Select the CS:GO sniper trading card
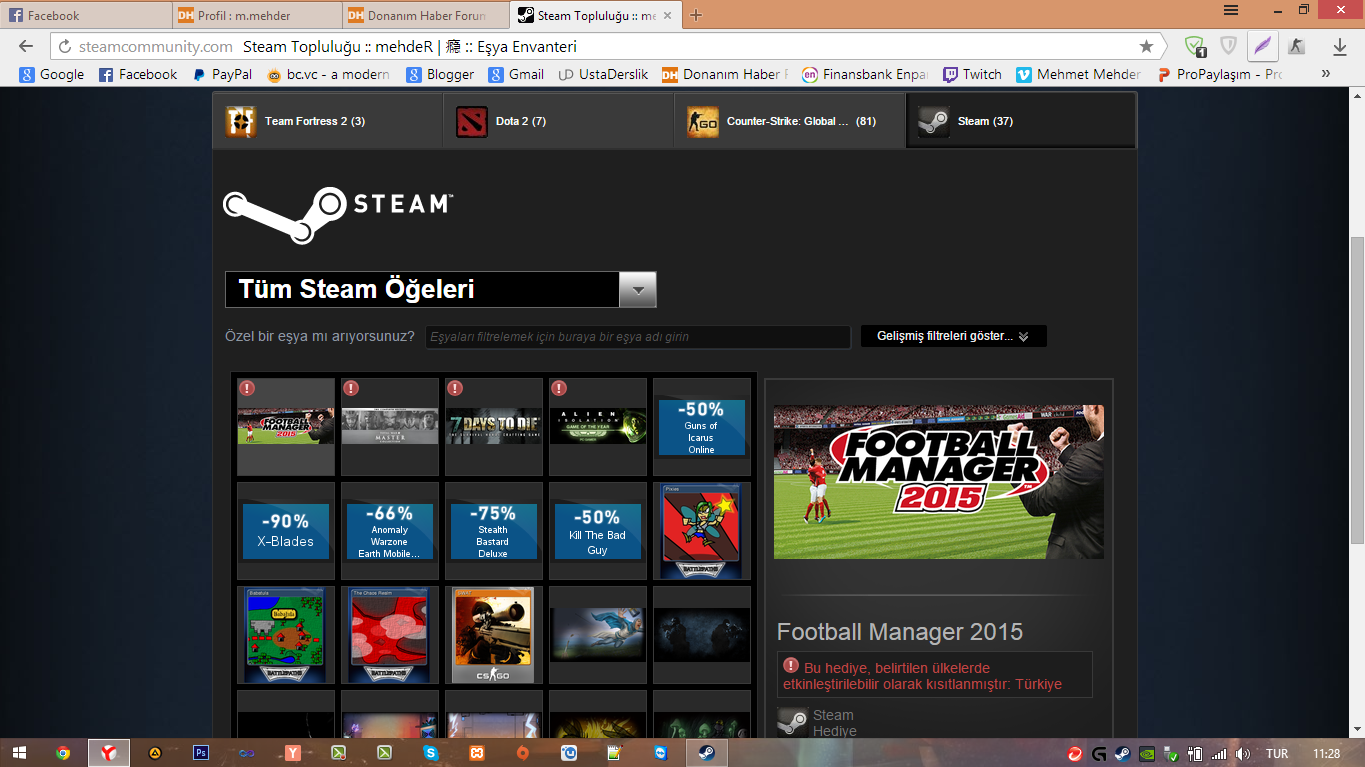This screenshot has height=767, width=1365. point(494,635)
